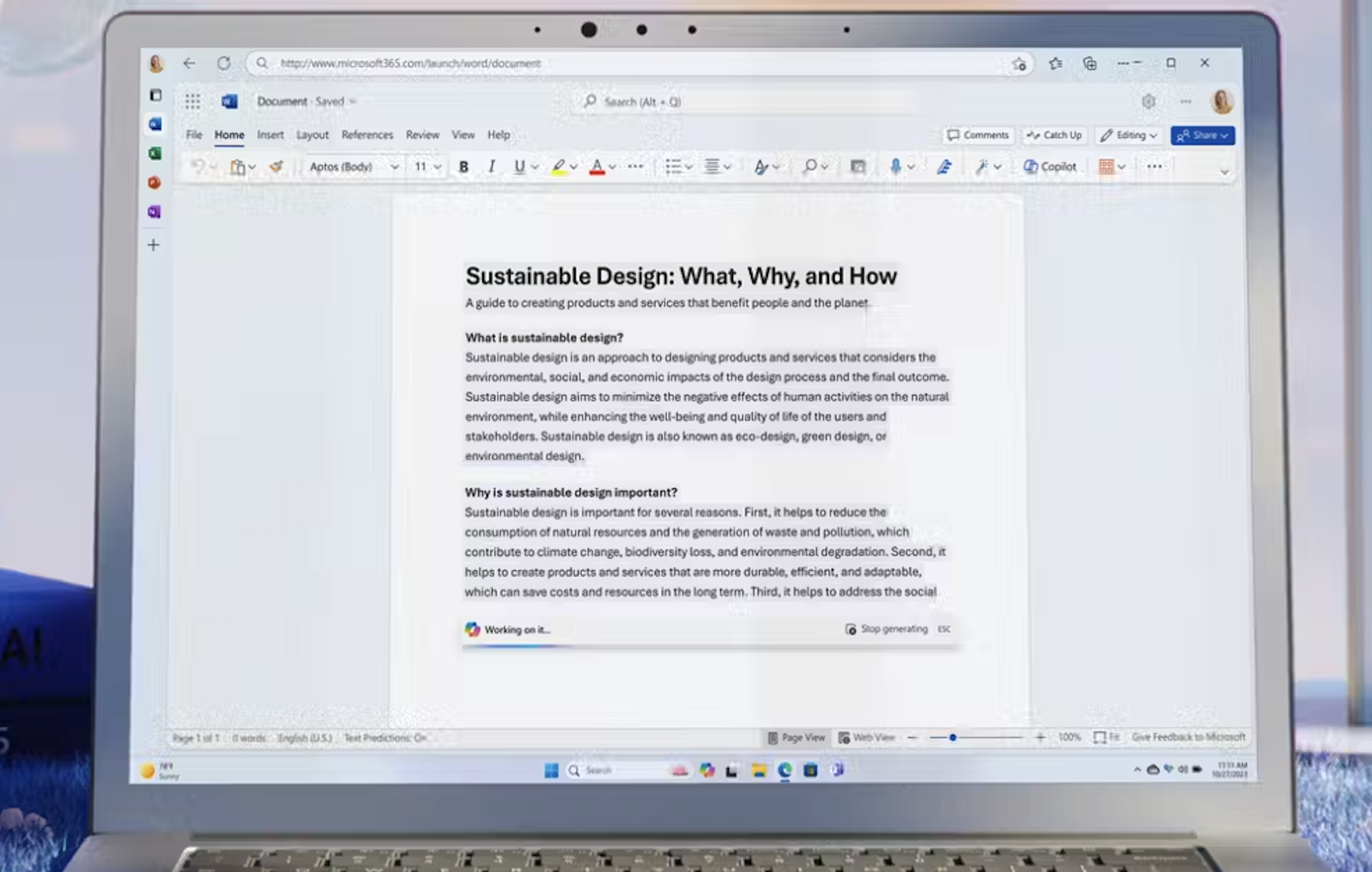The width and height of the screenshot is (1372, 872).
Task: Add a new app with sidebar plus
Action: [153, 245]
